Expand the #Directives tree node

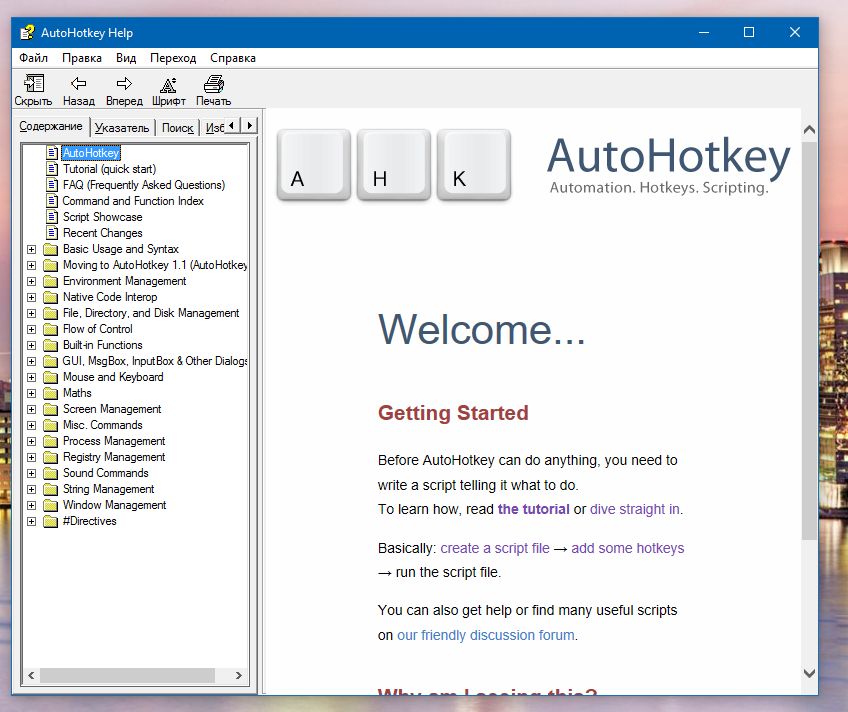32,521
